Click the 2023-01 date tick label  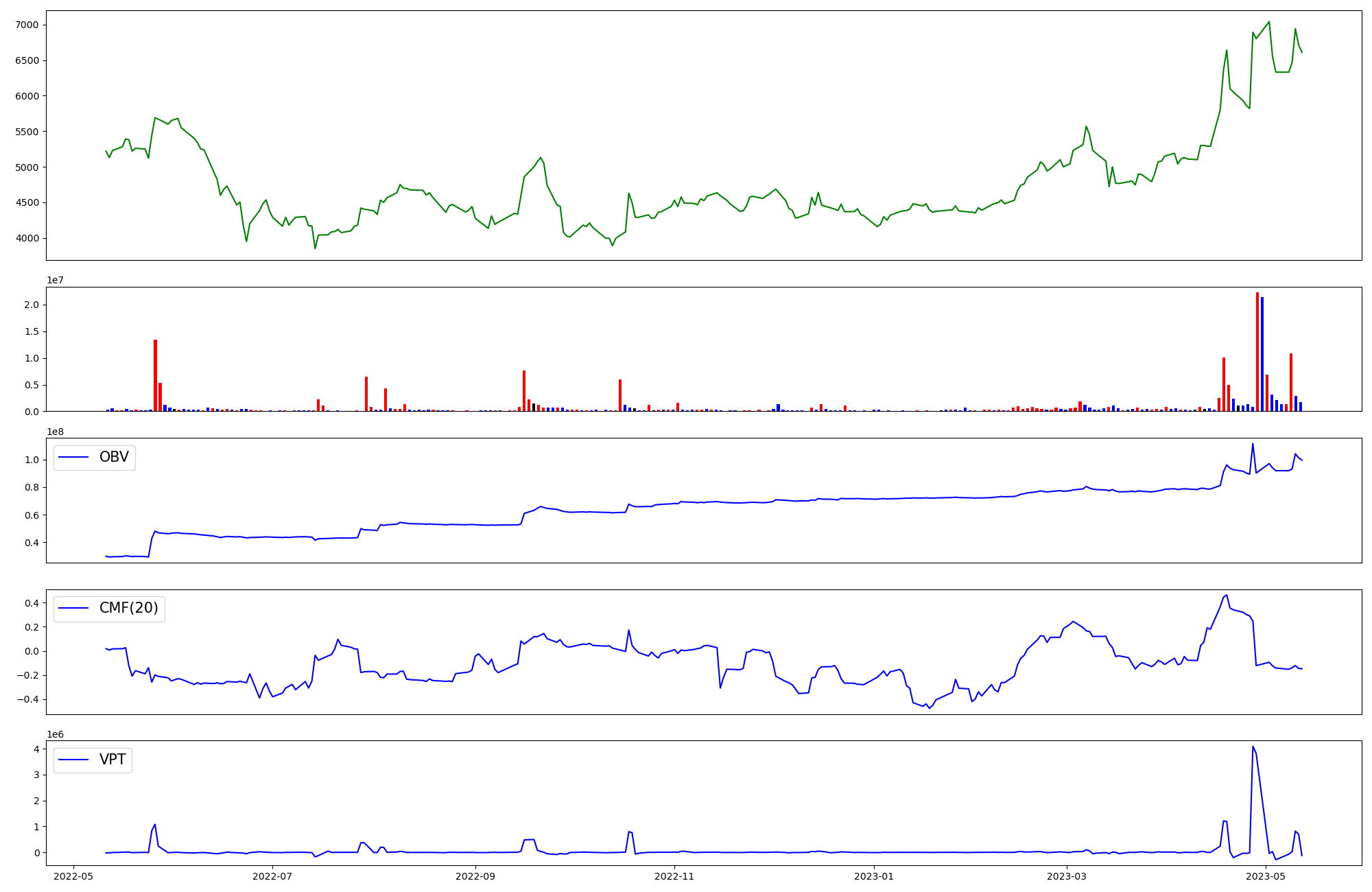874,876
